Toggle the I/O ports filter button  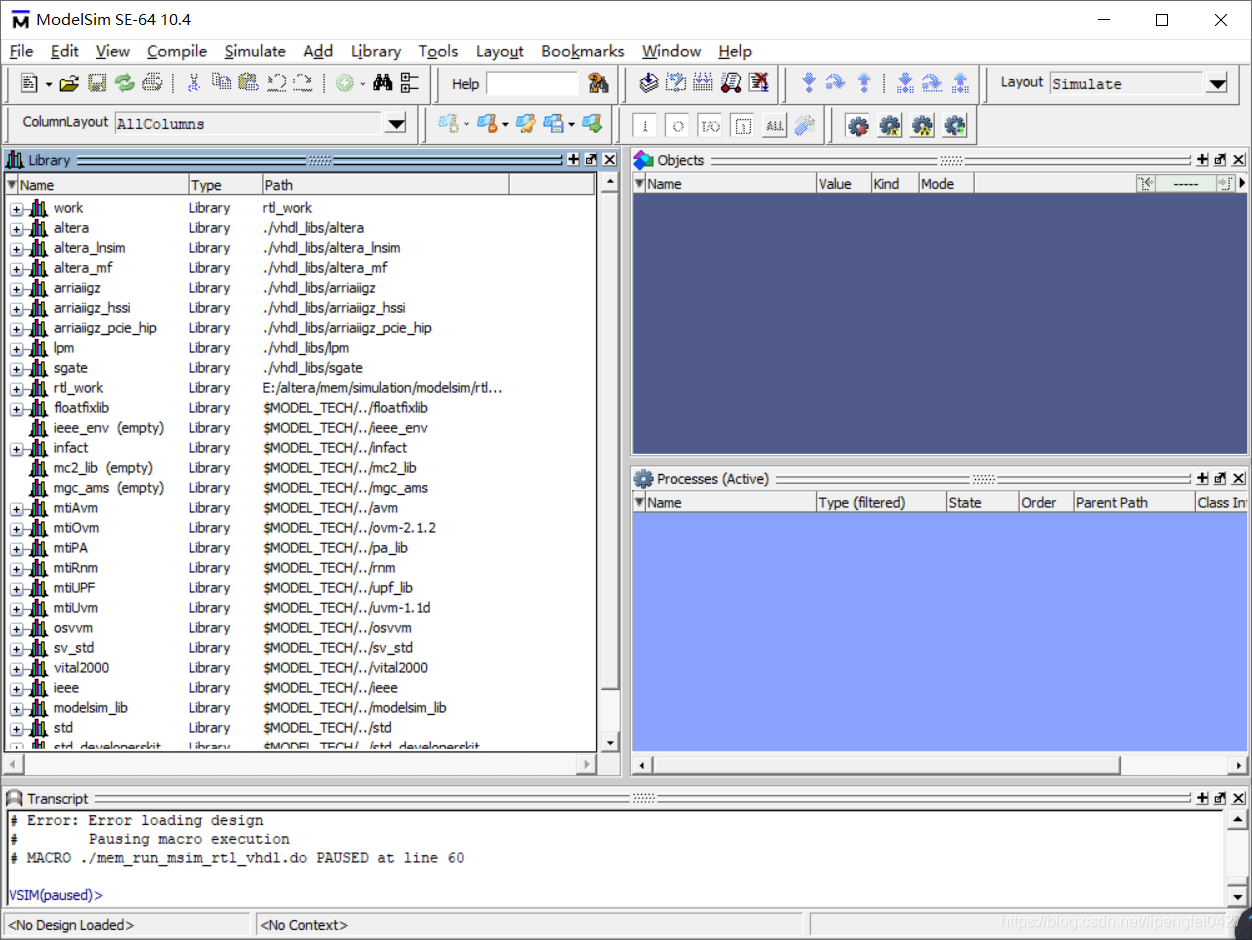pyautogui.click(x=709, y=126)
